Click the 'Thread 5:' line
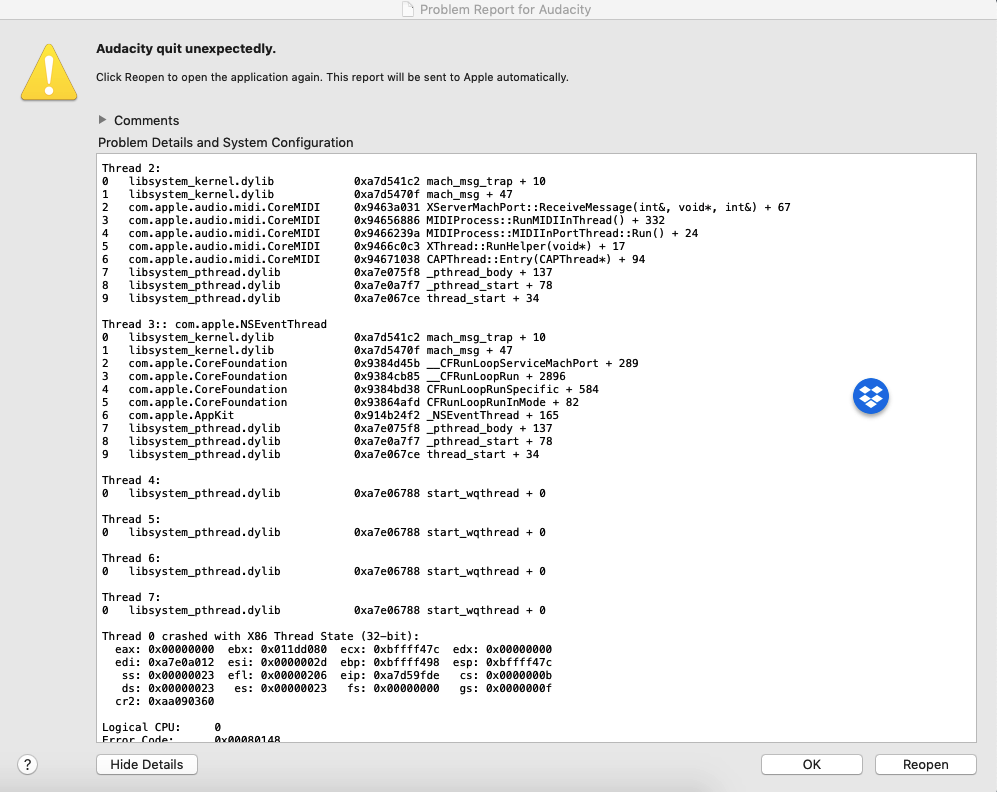 (131, 519)
